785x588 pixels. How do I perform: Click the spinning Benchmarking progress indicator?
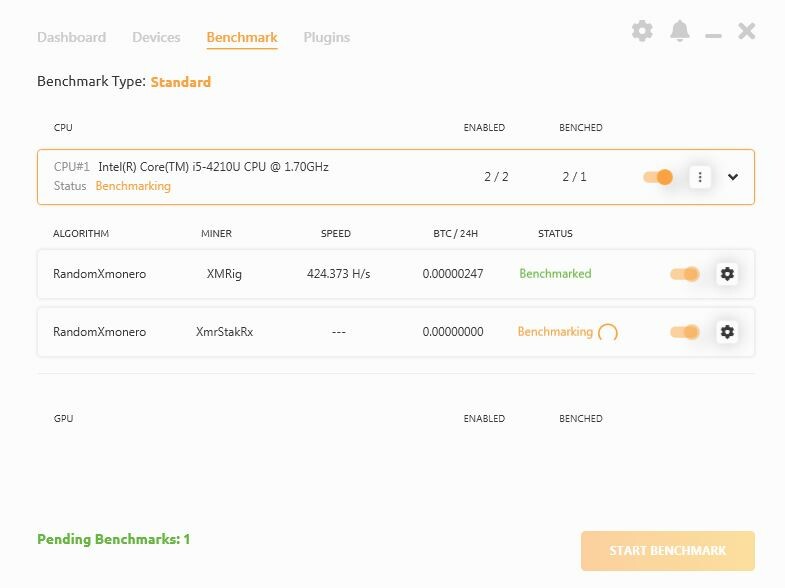coord(607,333)
